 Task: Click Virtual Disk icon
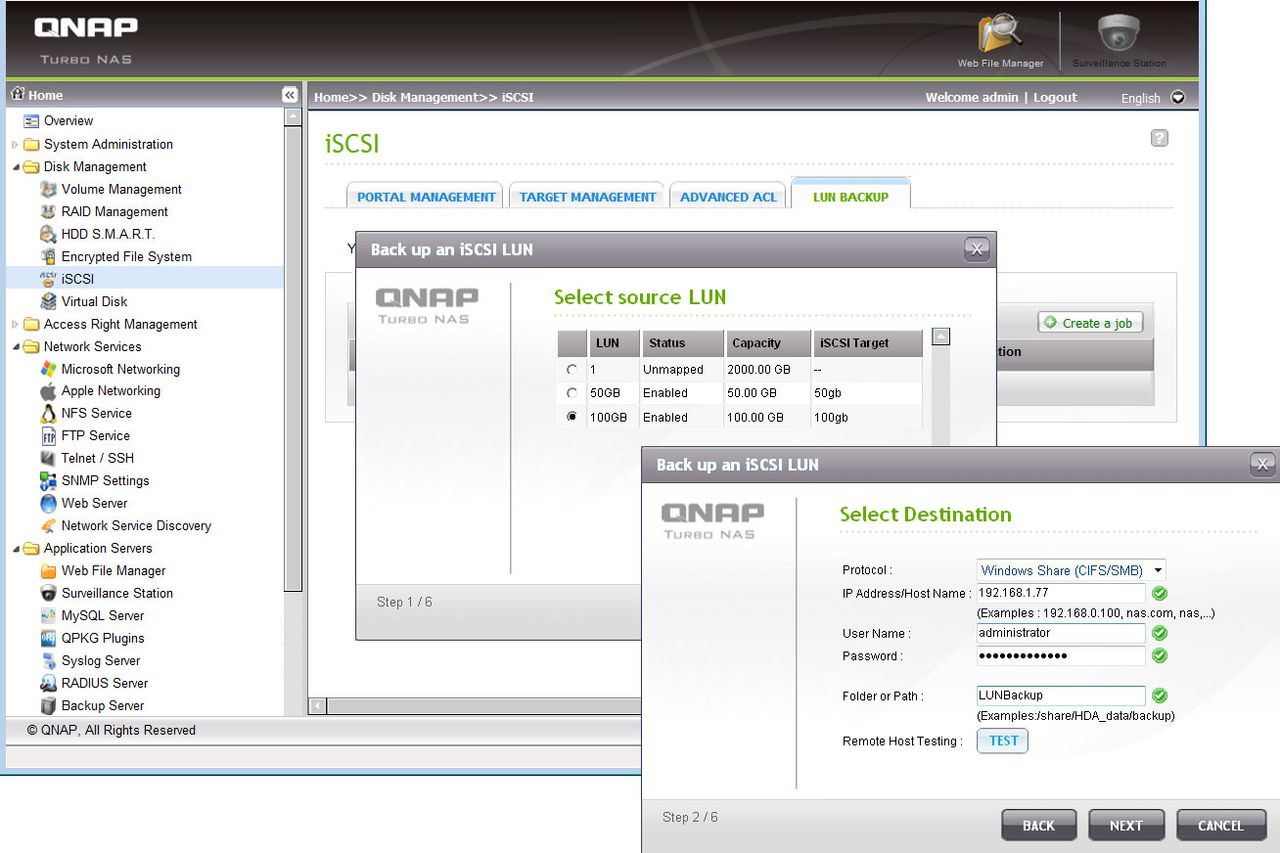pos(48,301)
